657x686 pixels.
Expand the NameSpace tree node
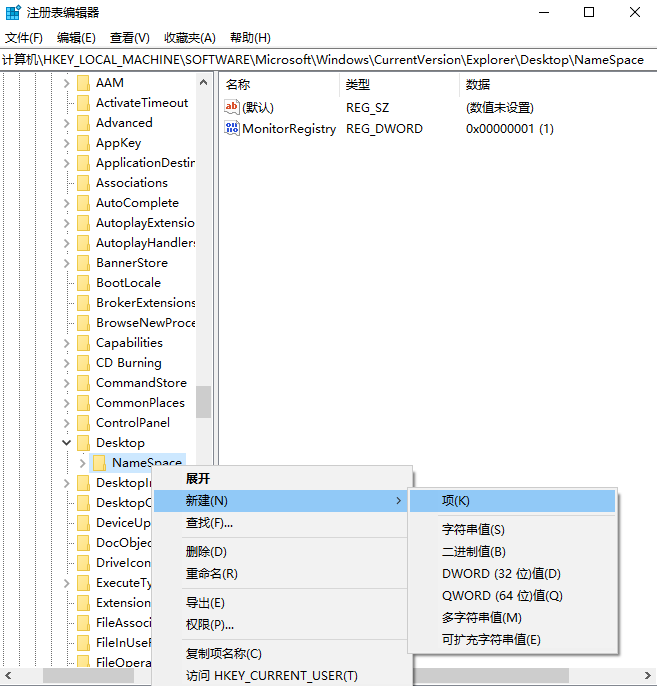83,463
